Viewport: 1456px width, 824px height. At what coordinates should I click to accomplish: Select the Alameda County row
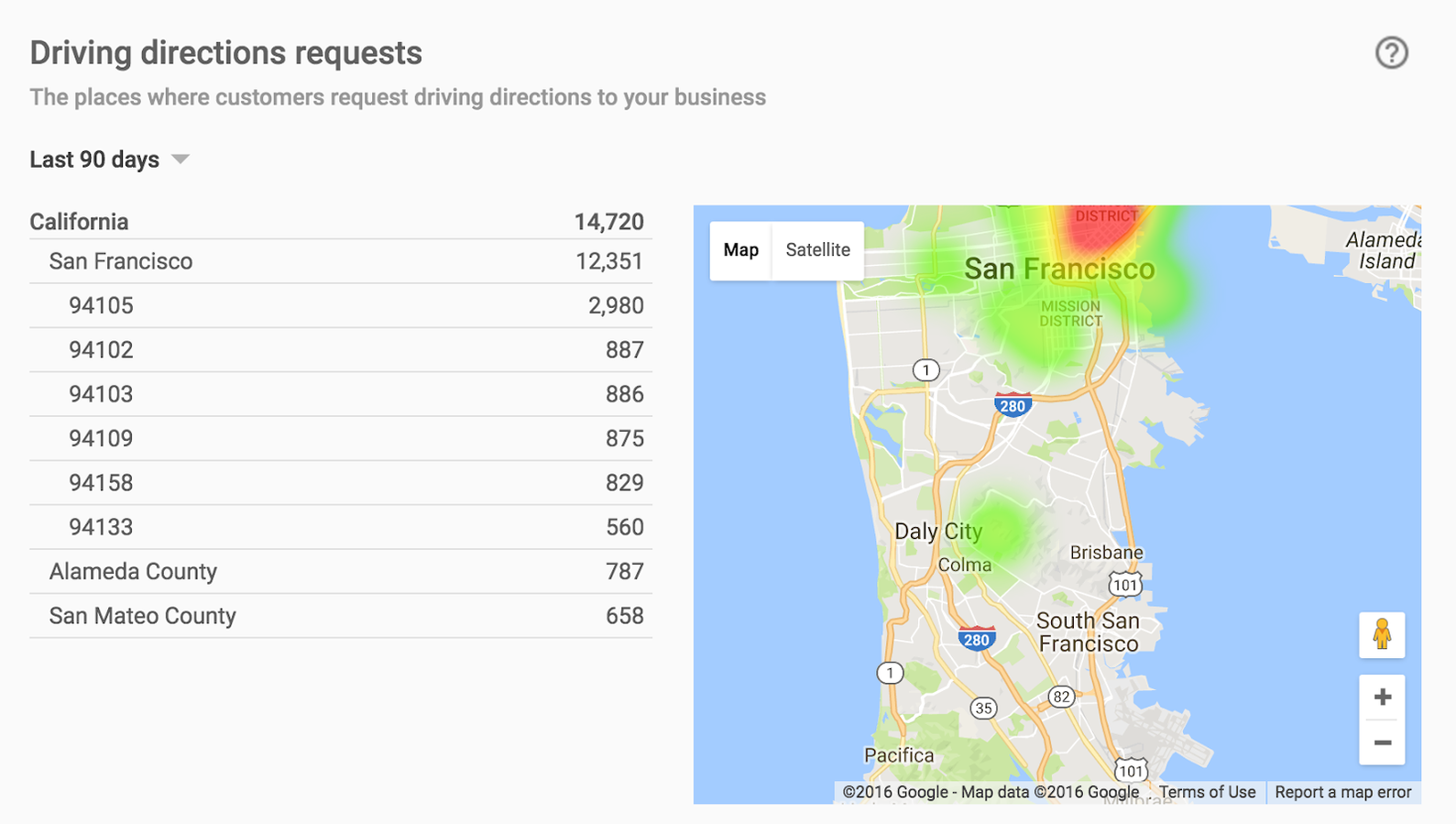tap(341, 572)
